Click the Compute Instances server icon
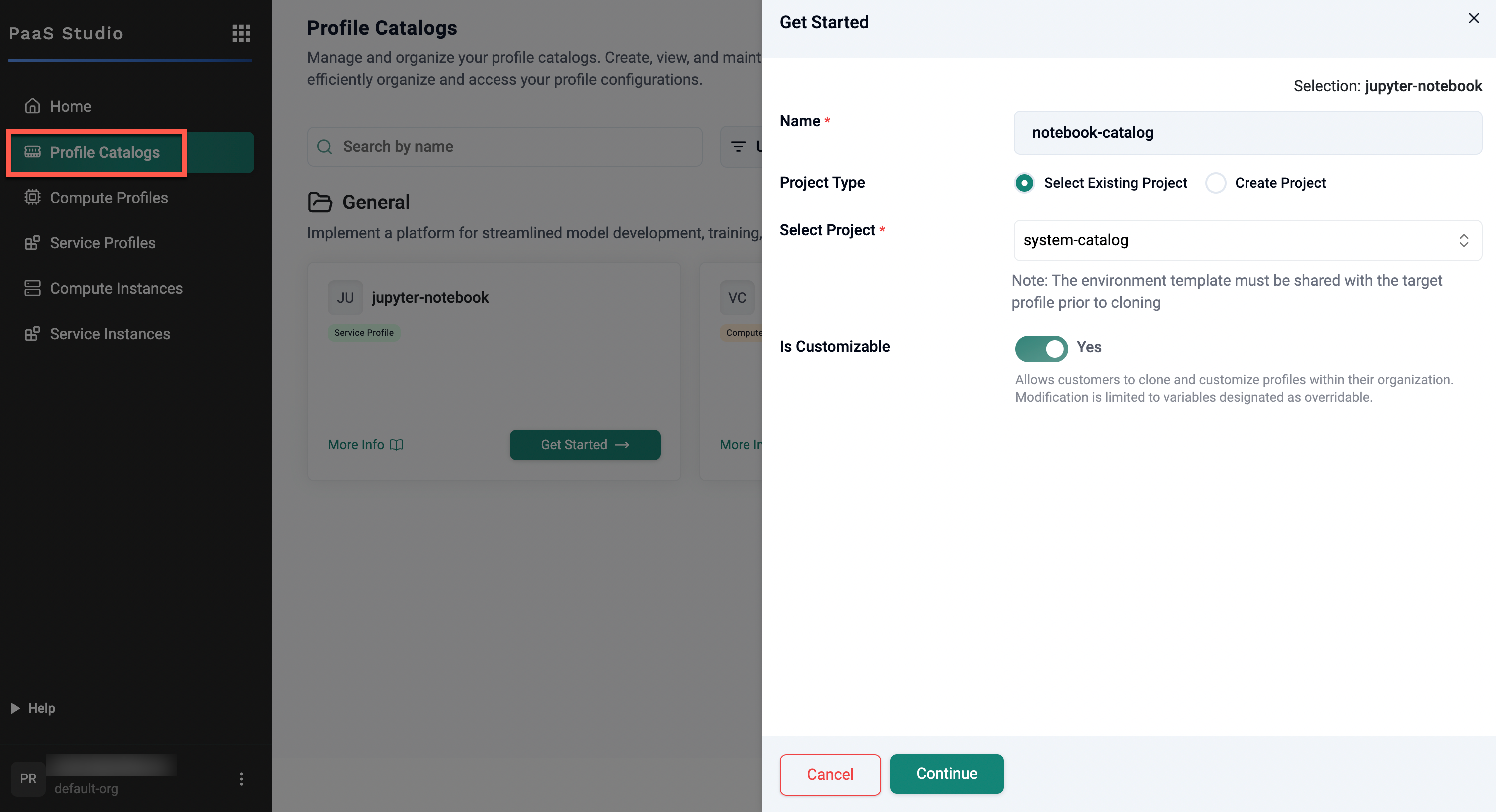The image size is (1496, 812). click(32, 288)
